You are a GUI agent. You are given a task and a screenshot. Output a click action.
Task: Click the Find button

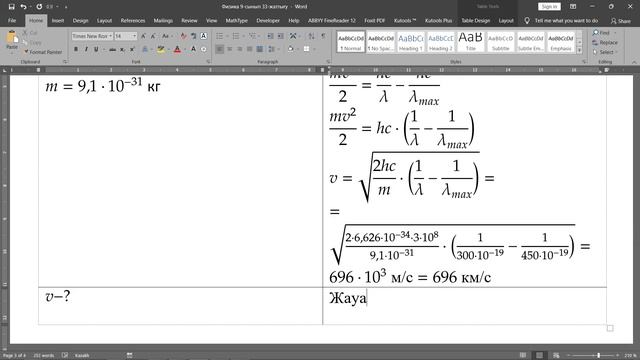(x=601, y=33)
